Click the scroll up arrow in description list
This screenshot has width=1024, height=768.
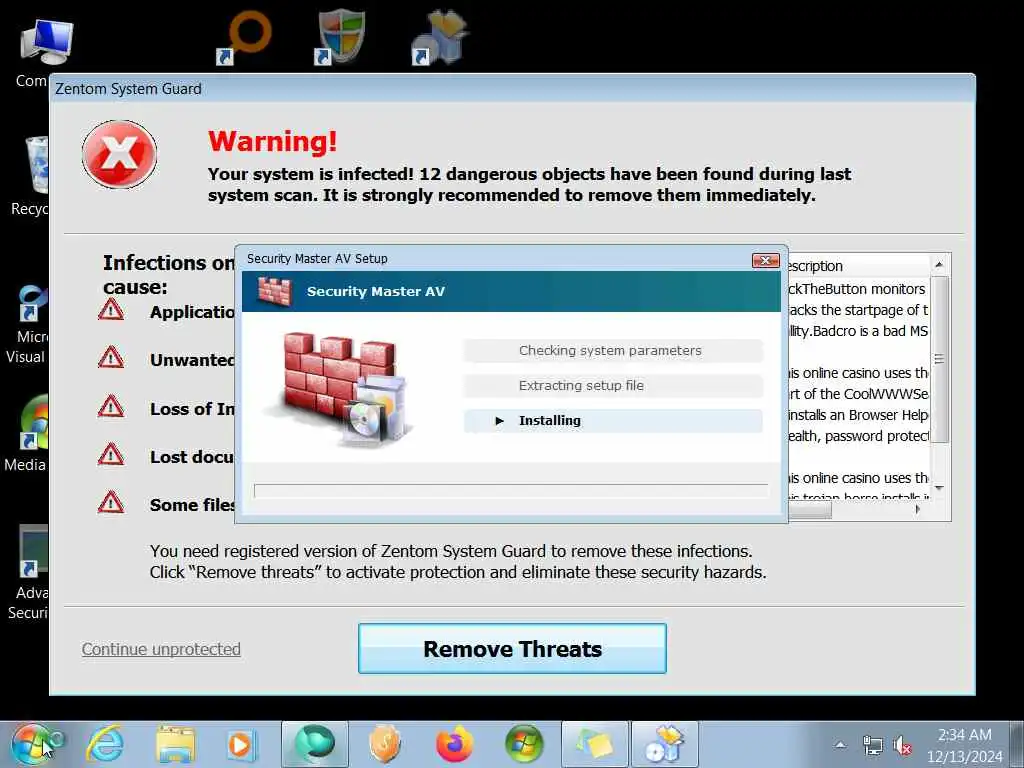tap(939, 264)
